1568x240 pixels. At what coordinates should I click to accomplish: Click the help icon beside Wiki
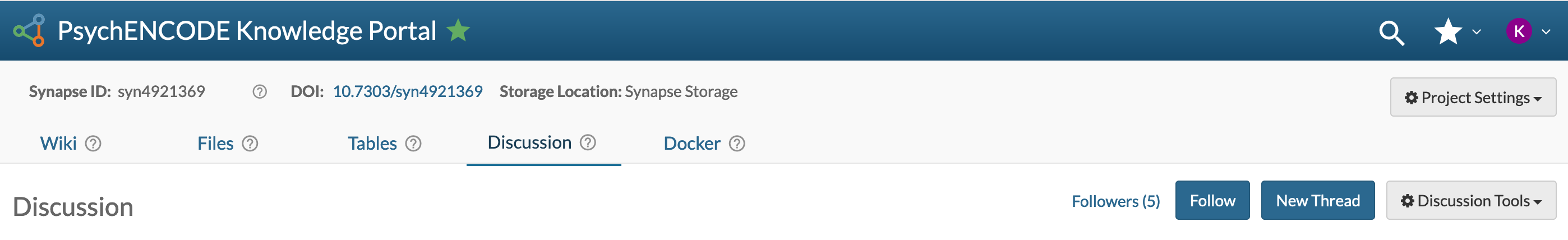point(93,144)
